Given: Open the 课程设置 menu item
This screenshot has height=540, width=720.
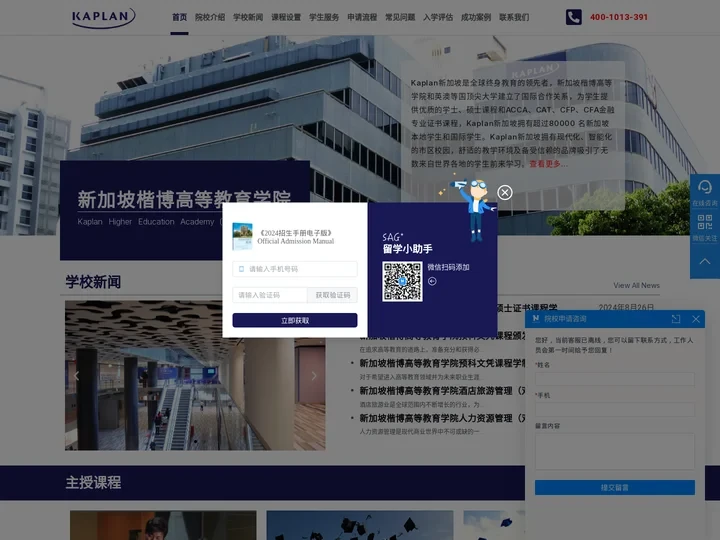Looking at the screenshot, I should click(286, 17).
